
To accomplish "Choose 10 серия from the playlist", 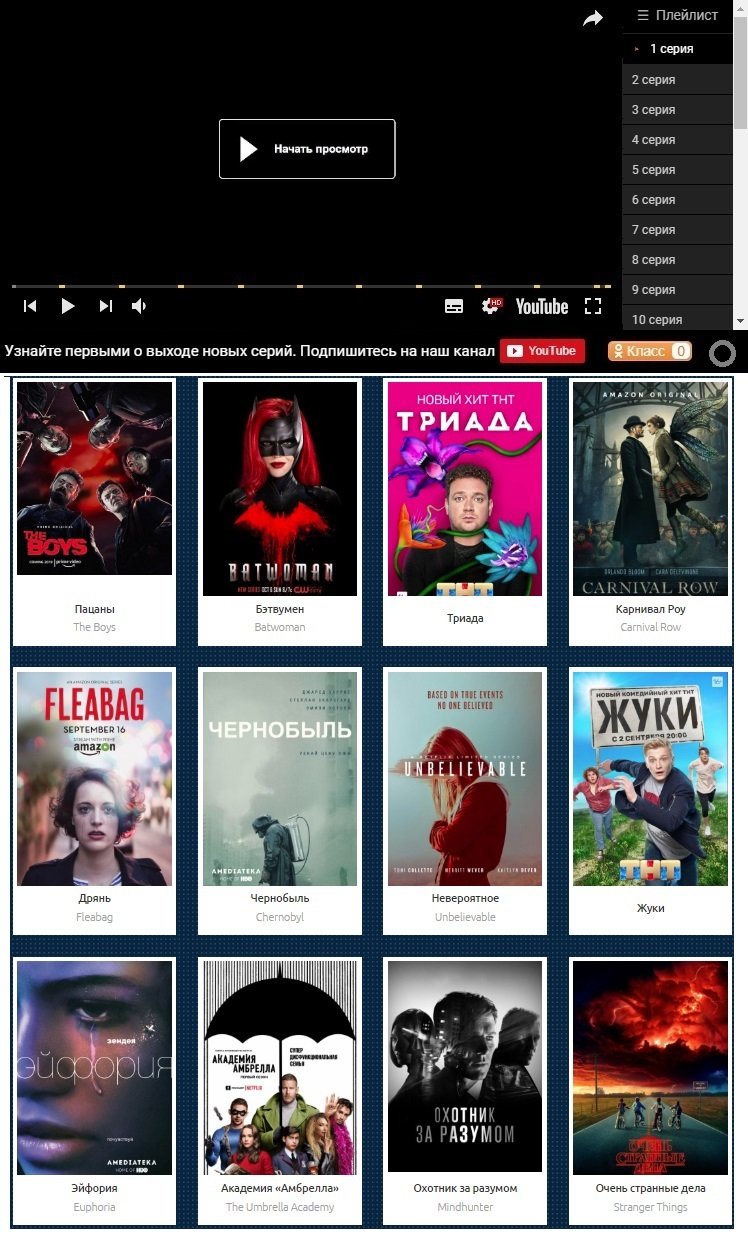I will coord(677,319).
